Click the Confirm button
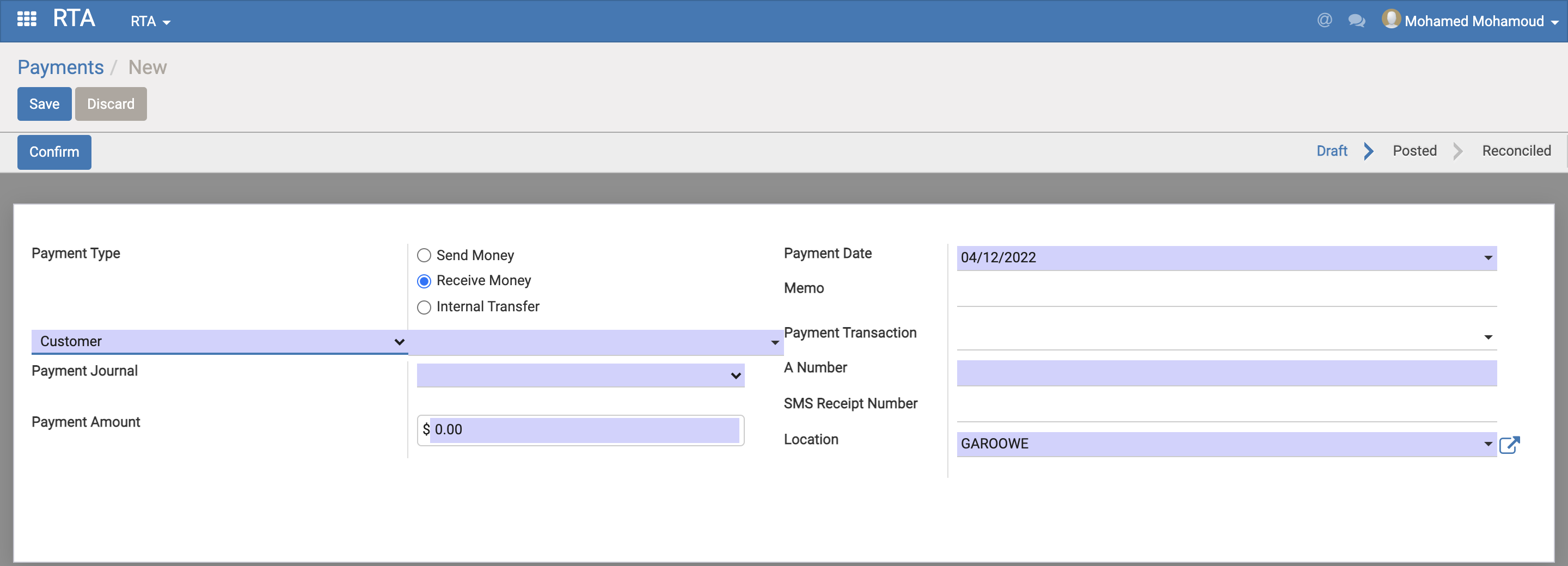The width and height of the screenshot is (1568, 566). coord(54,152)
